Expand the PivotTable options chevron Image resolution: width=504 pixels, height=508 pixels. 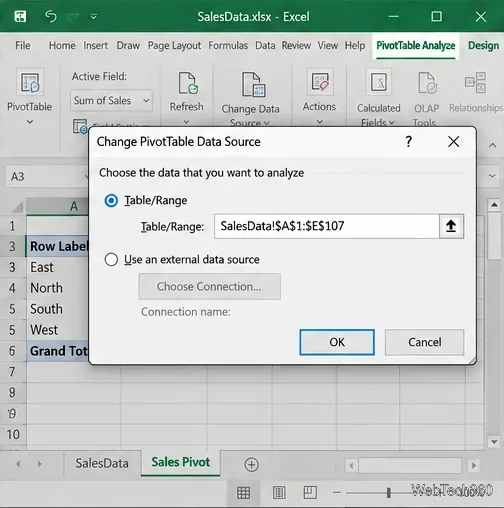(30, 122)
